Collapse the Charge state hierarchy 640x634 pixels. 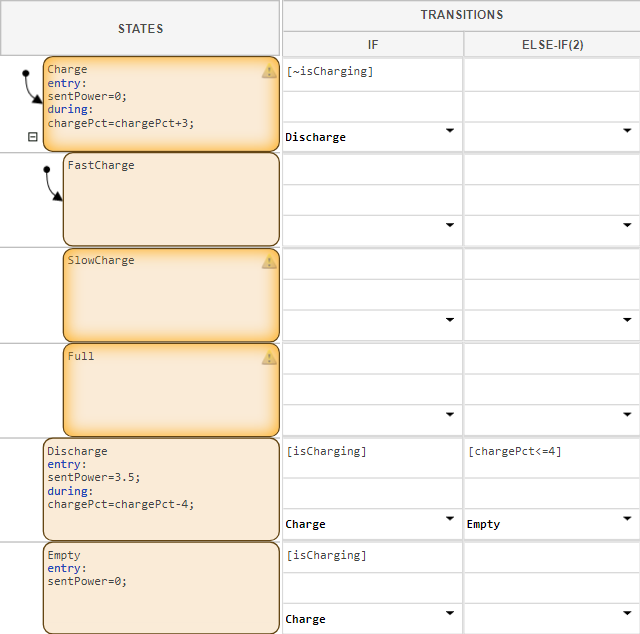click(33, 137)
